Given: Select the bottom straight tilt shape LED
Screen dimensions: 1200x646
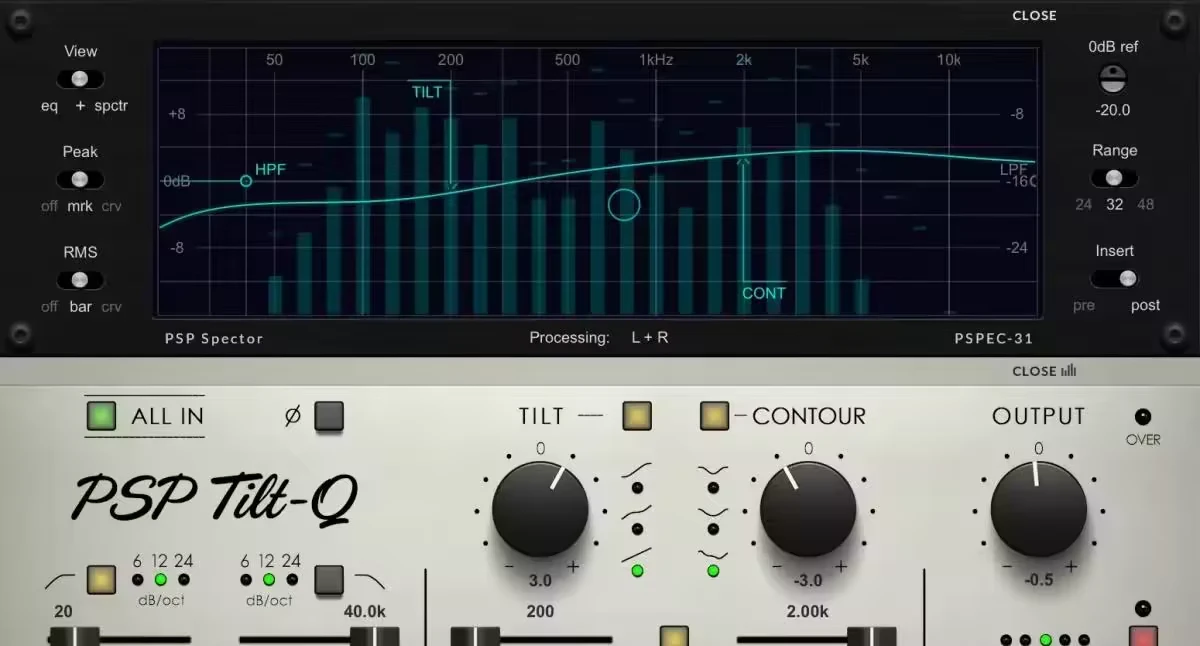Looking at the screenshot, I should tap(637, 571).
